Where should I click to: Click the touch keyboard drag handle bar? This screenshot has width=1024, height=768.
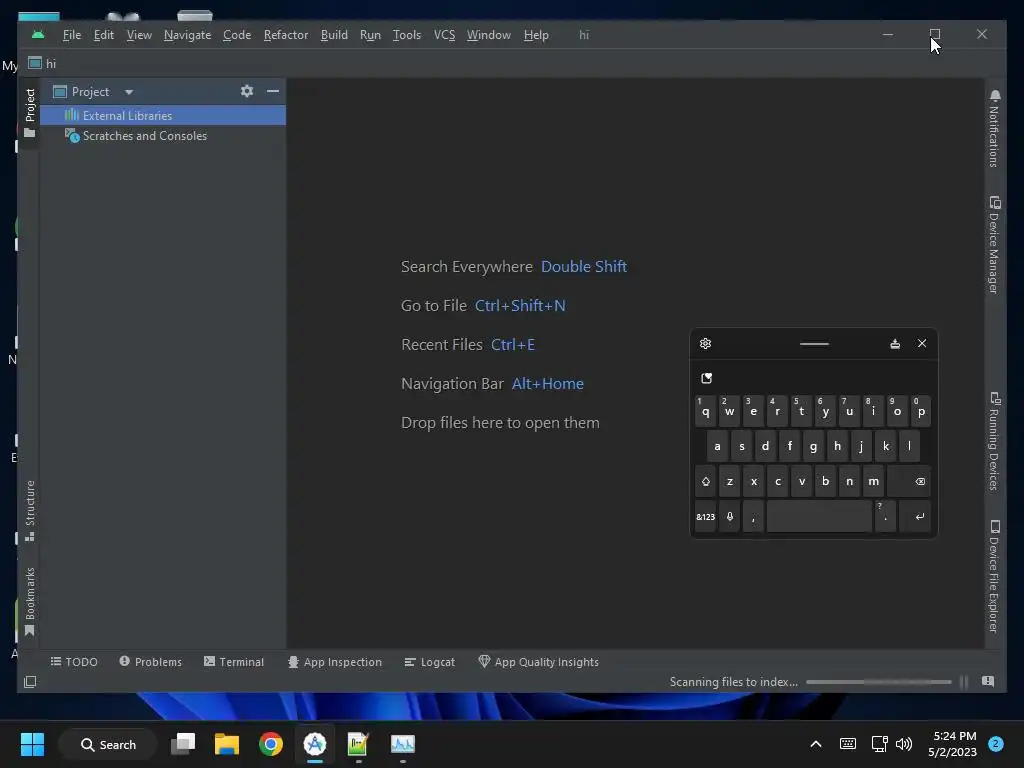pyautogui.click(x=814, y=344)
